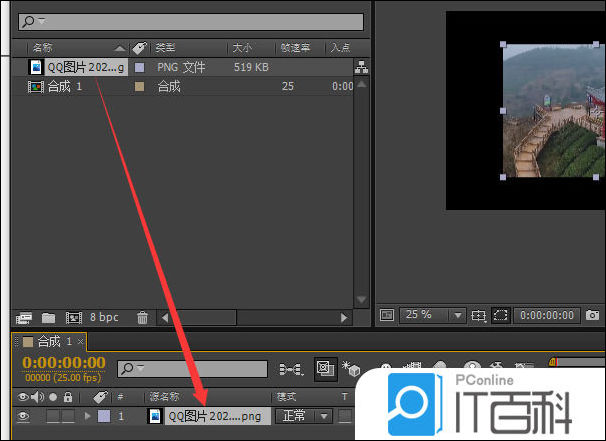Delete selected item with the trash icon
Screen dimensions: 606x441
(142, 318)
